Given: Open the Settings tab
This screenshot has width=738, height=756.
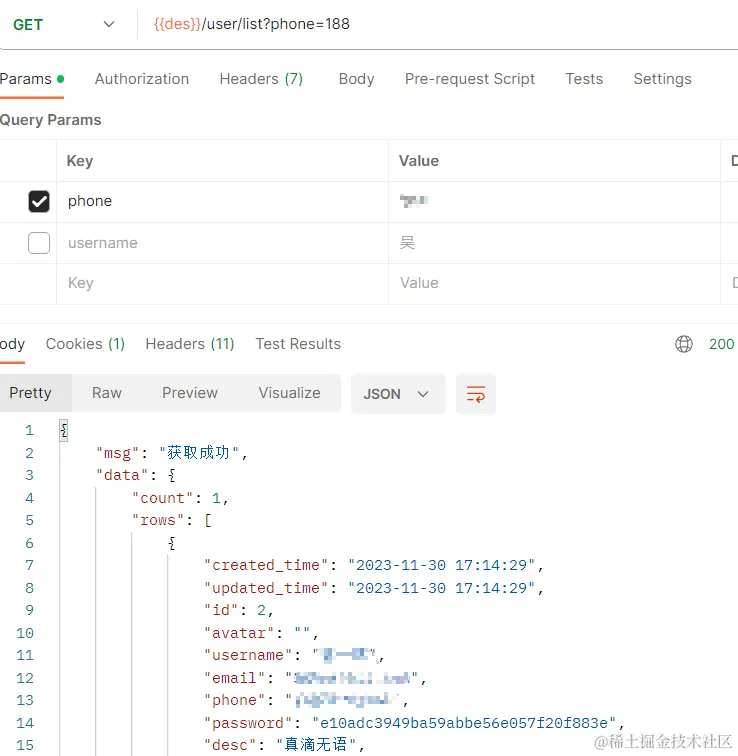Looking at the screenshot, I should 662,79.
